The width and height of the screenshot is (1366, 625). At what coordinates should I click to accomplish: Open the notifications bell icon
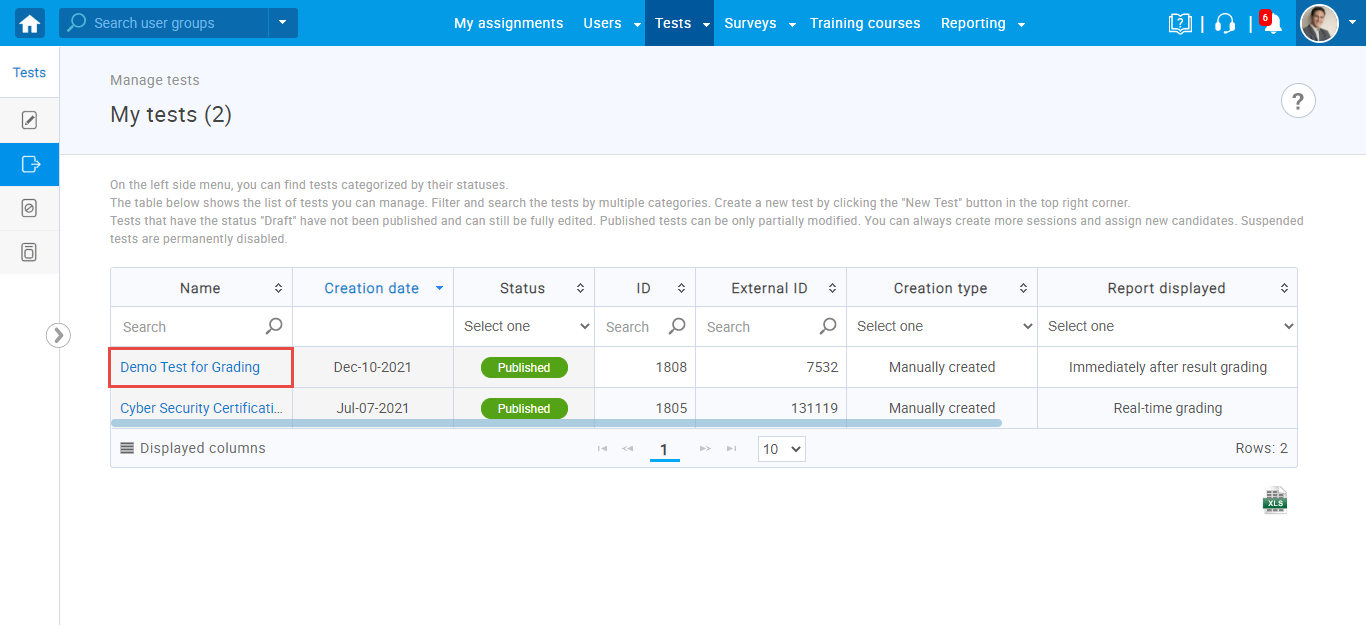(x=1272, y=24)
